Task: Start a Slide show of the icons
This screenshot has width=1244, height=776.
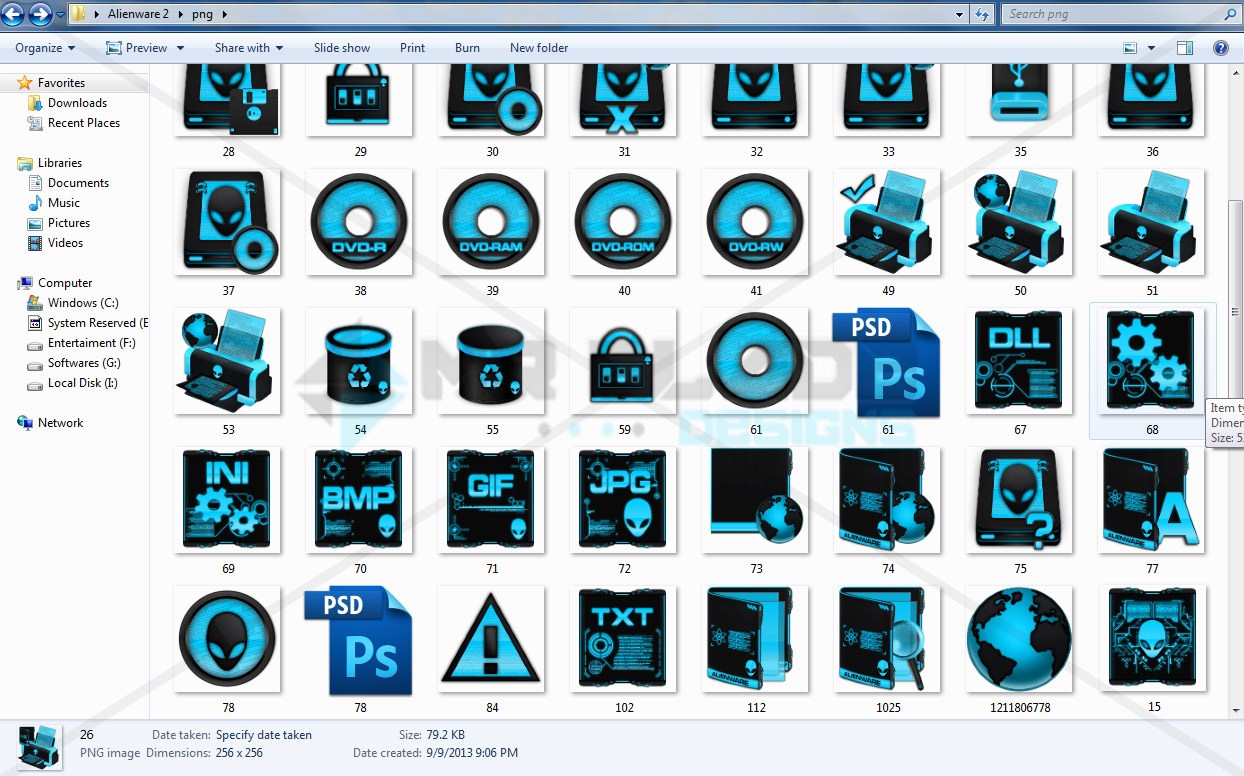Action: click(x=341, y=47)
